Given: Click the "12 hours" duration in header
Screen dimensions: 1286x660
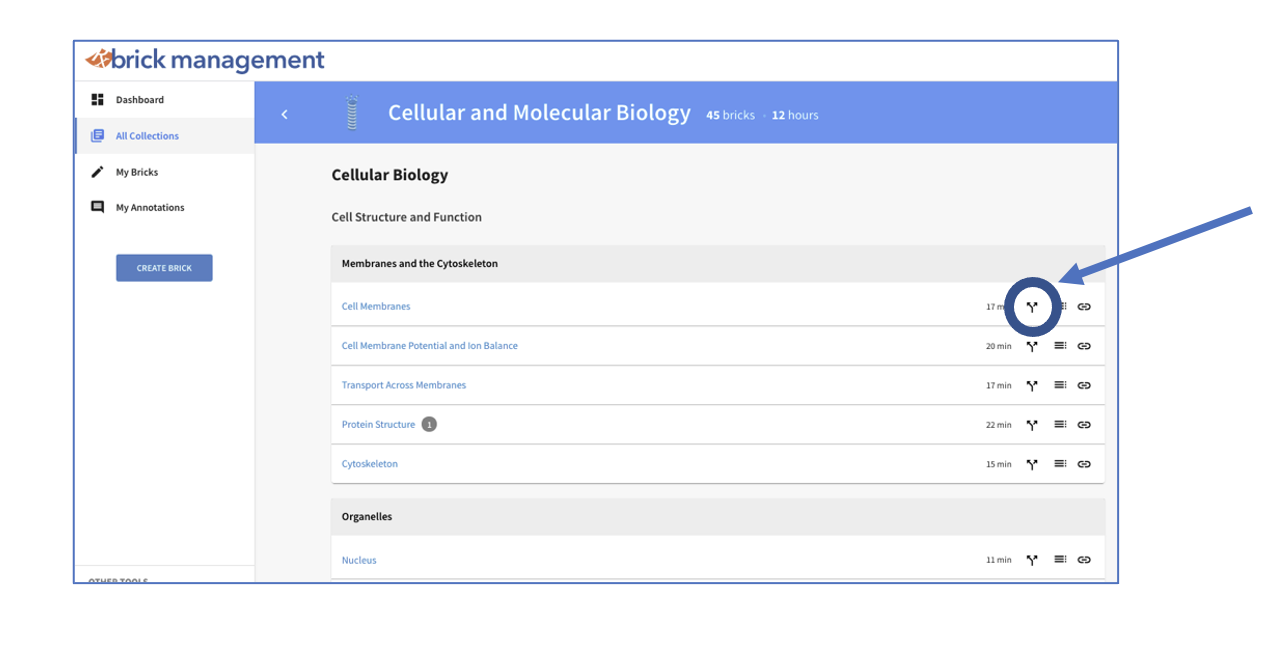Looking at the screenshot, I should (x=795, y=115).
